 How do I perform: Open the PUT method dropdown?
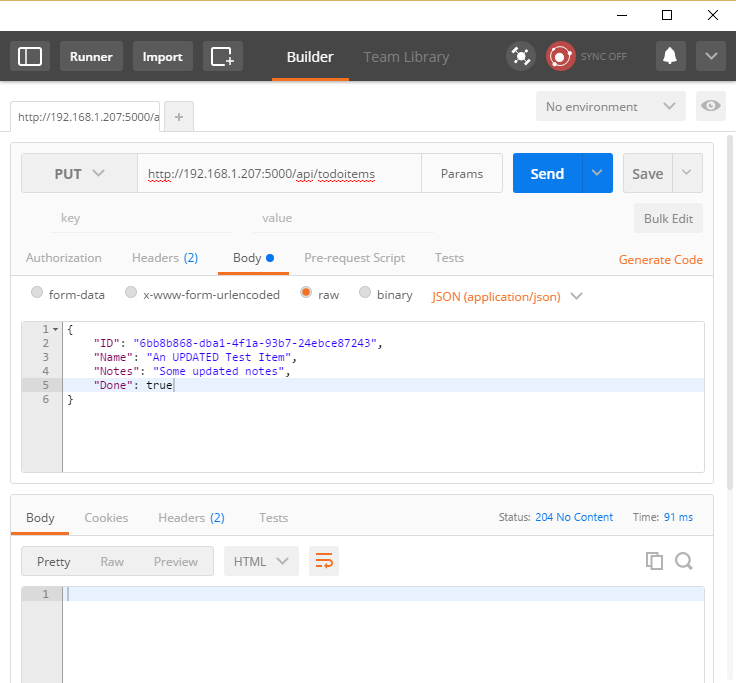coord(79,173)
